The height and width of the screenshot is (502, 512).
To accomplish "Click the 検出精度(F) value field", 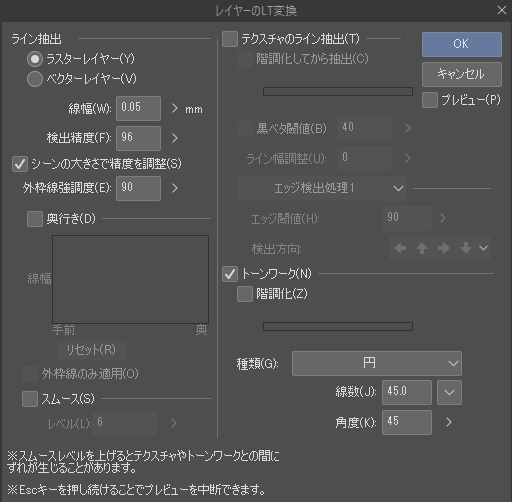I will pyautogui.click(x=138, y=138).
